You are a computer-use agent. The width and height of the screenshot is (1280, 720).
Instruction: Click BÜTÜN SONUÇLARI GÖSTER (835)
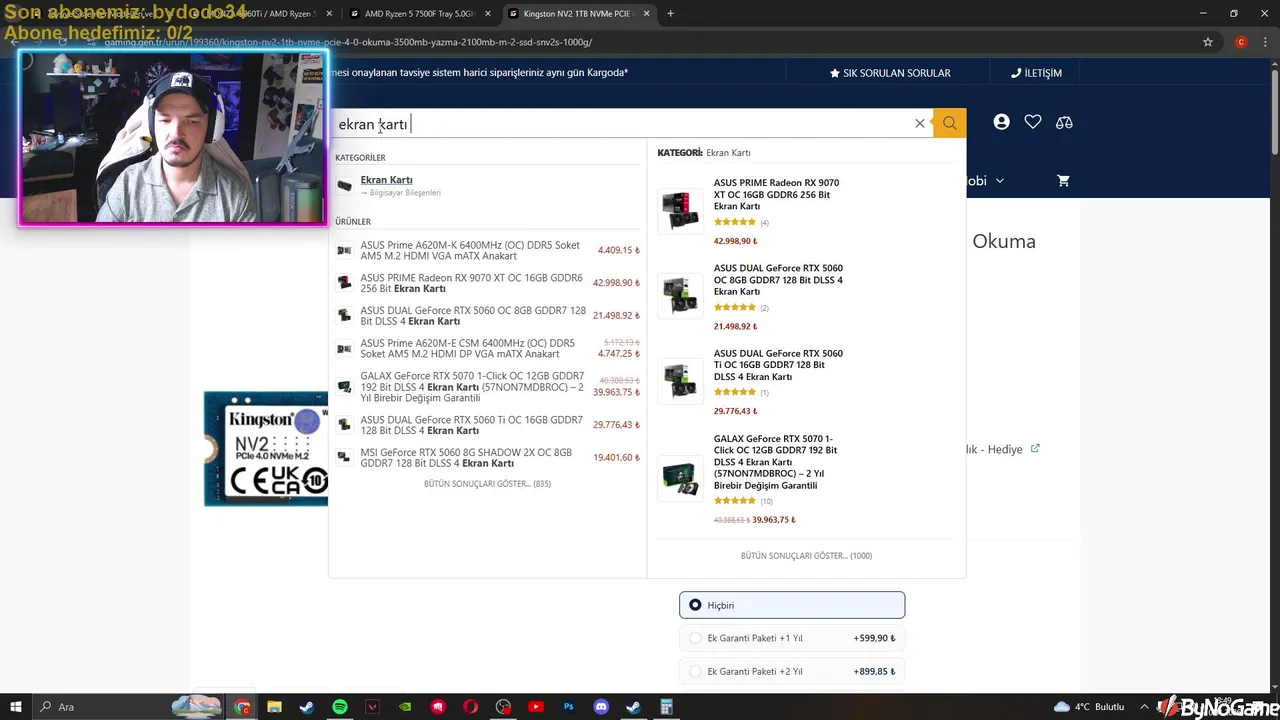pyautogui.click(x=487, y=484)
